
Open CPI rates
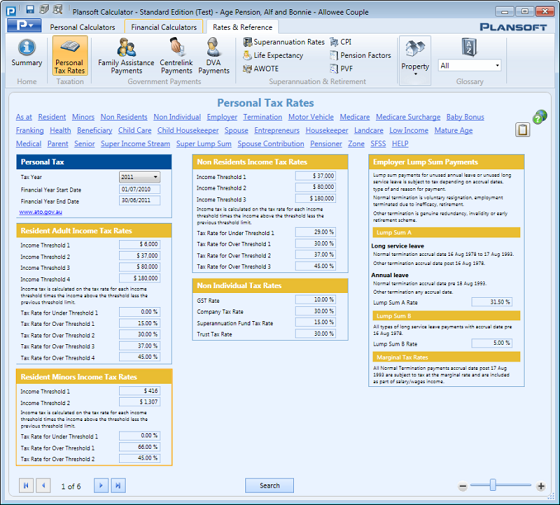[340, 42]
